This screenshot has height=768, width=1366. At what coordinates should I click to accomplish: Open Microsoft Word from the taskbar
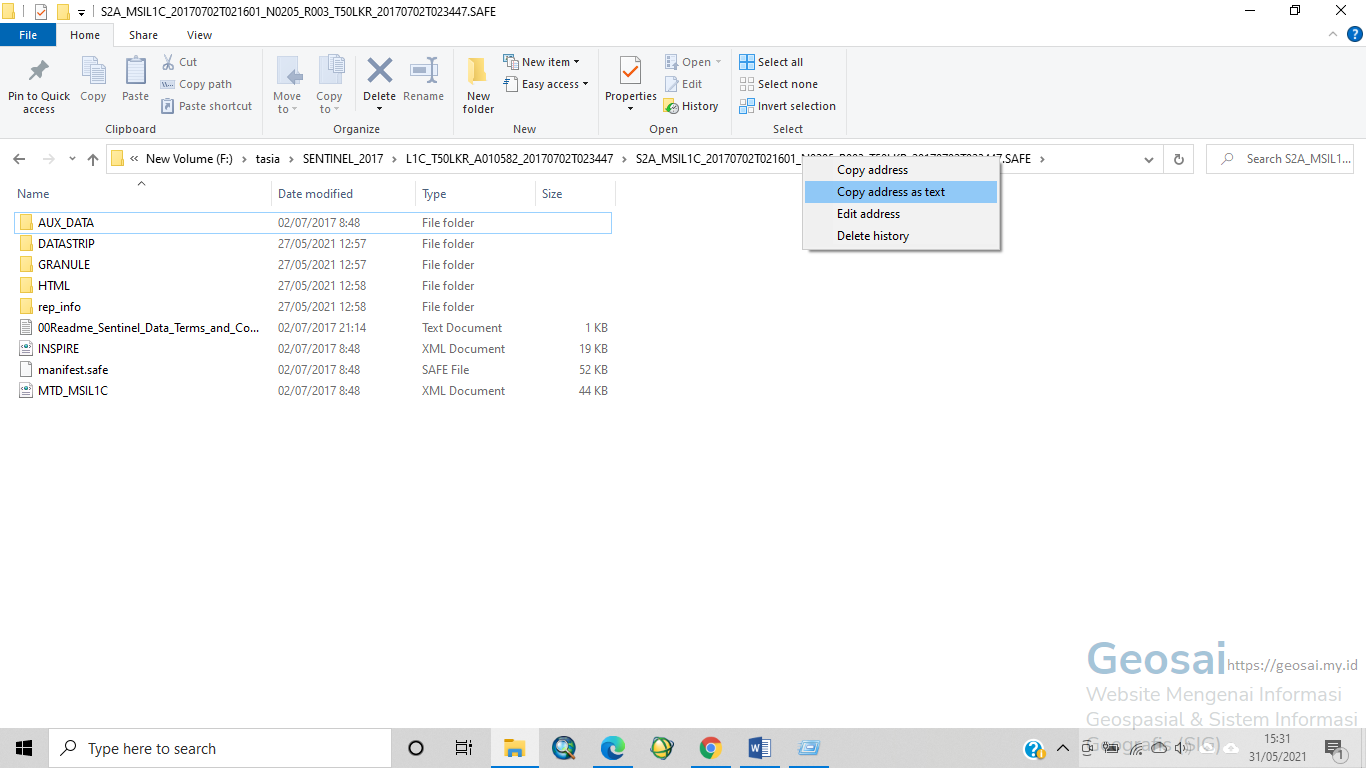coord(760,748)
